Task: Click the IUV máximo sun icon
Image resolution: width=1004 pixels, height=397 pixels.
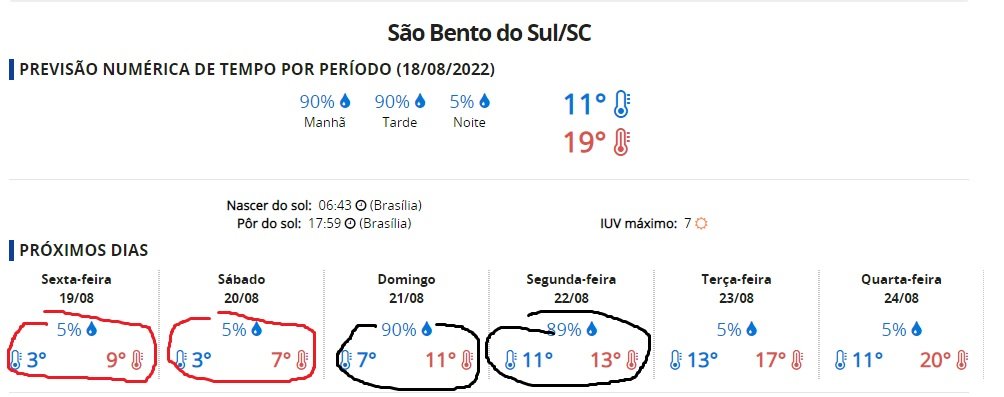Action: [702, 223]
